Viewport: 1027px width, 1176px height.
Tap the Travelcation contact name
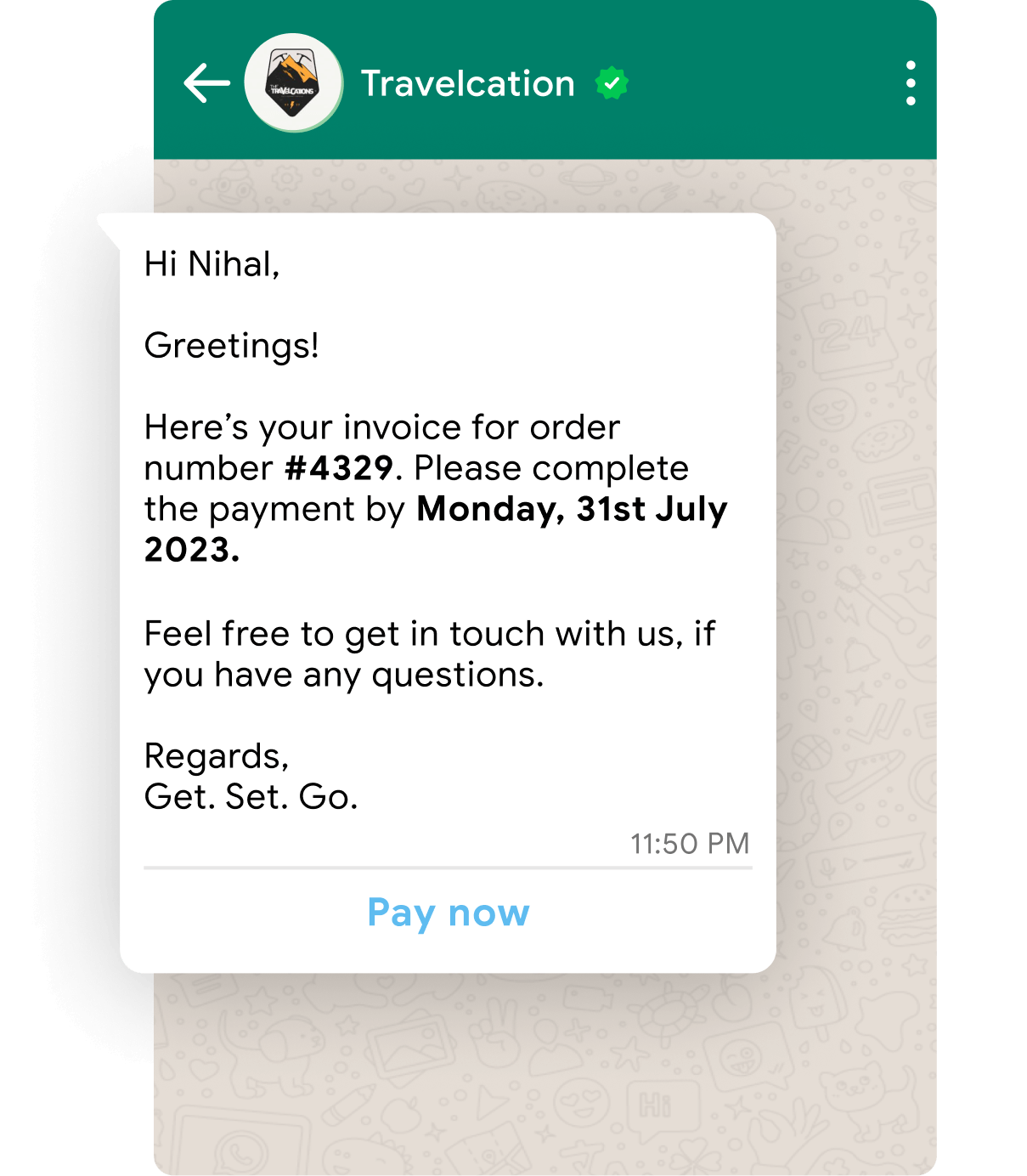click(468, 83)
